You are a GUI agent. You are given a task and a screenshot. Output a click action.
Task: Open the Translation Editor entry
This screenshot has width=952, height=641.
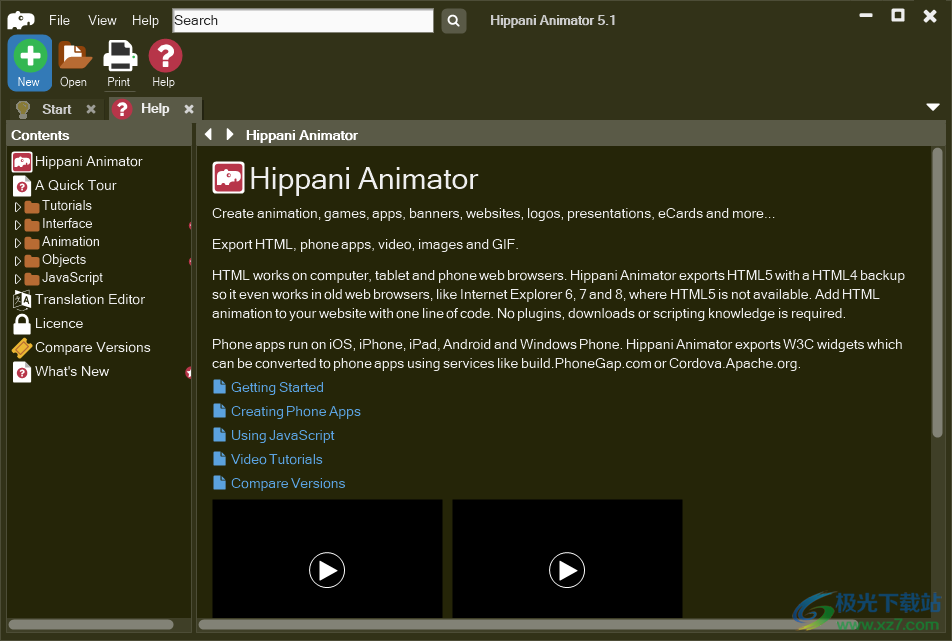tap(88, 299)
